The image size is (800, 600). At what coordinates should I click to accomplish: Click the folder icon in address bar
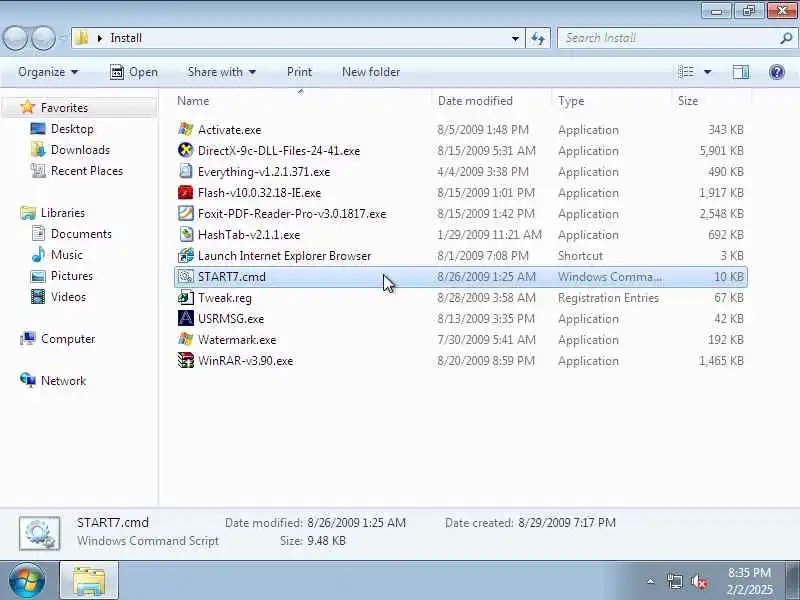[82, 38]
